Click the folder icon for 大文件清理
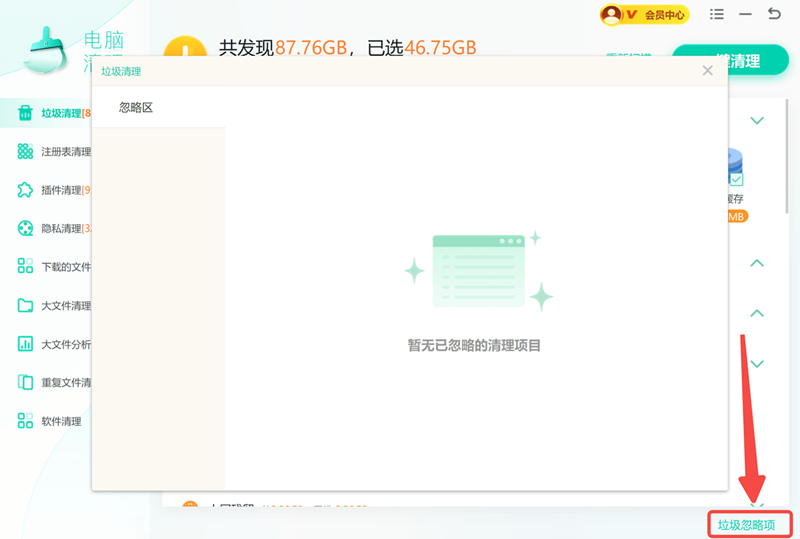Viewport: 800px width, 539px height. (25, 305)
